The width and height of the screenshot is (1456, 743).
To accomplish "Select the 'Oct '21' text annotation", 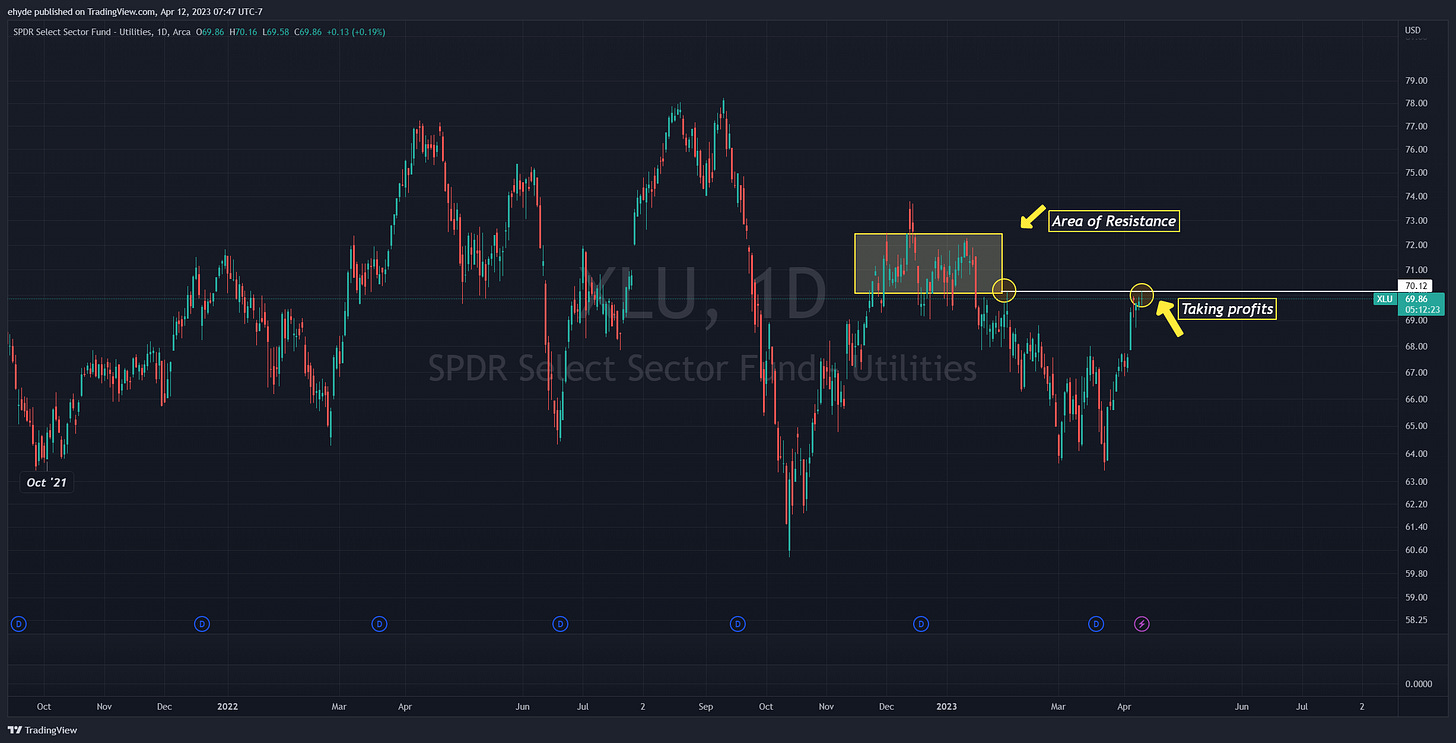I will click(49, 483).
